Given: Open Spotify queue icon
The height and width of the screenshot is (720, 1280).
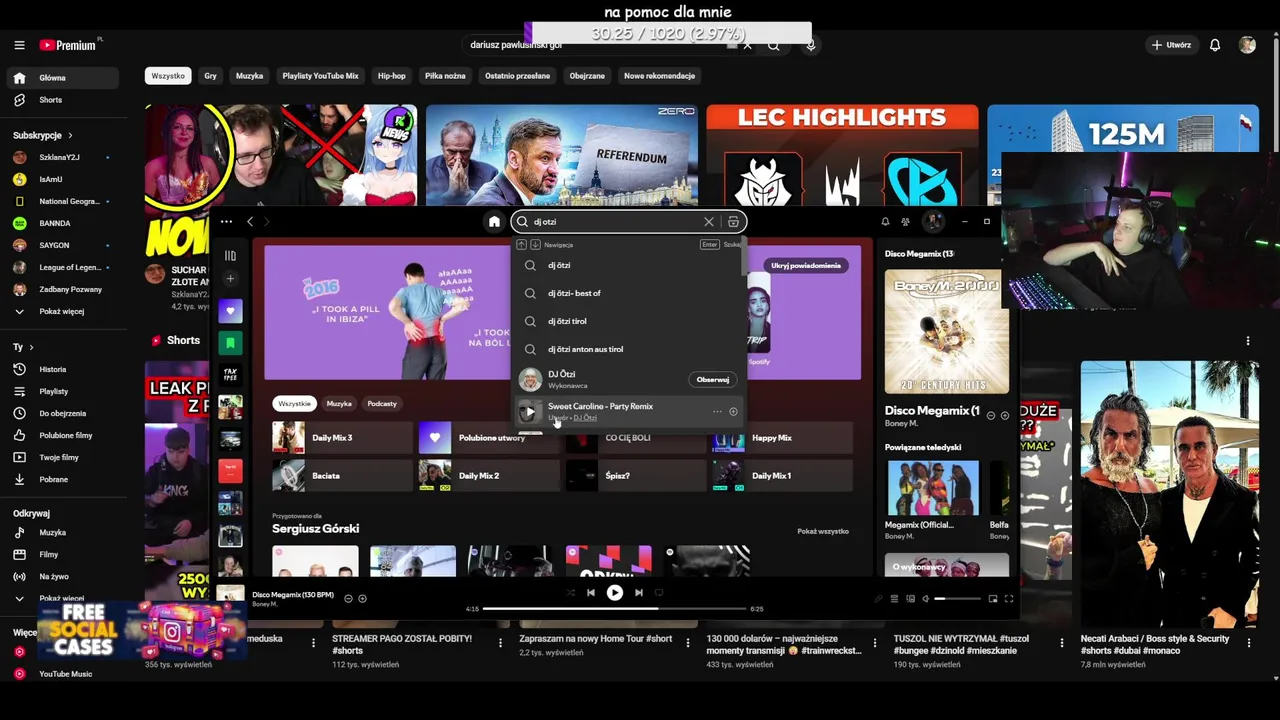Looking at the screenshot, I should tap(894, 598).
